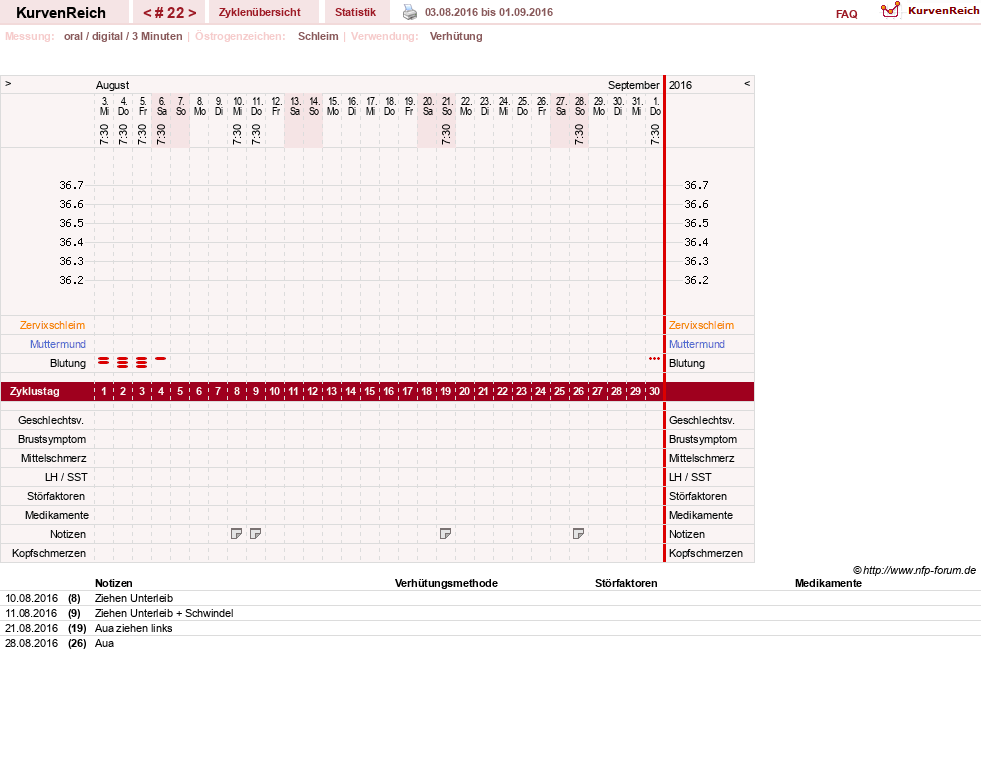Viewport: 981px width, 782px height.
Task: Click the date column 28. So
Action: point(580,106)
